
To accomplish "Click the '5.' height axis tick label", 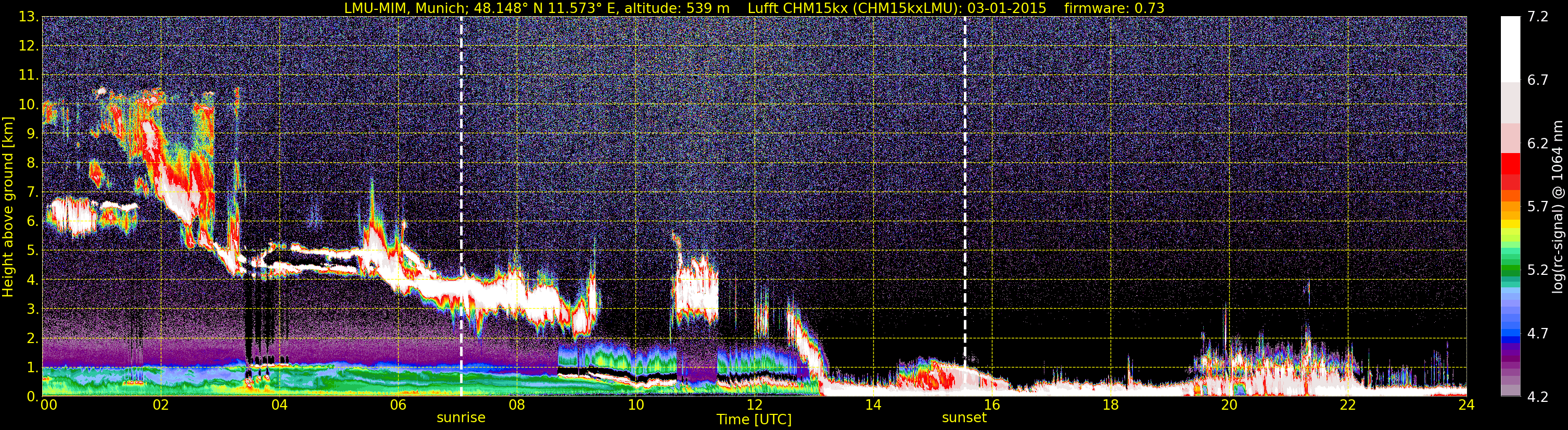I will click(x=33, y=251).
